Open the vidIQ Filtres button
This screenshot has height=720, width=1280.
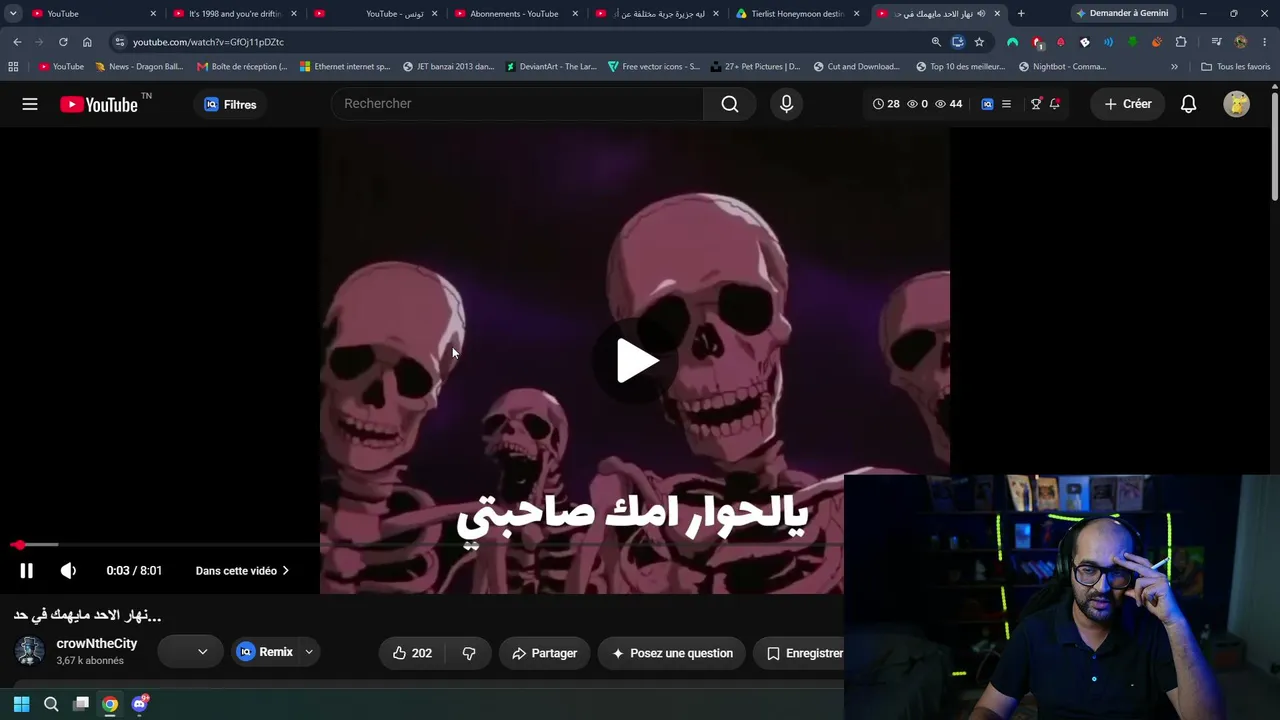click(230, 104)
